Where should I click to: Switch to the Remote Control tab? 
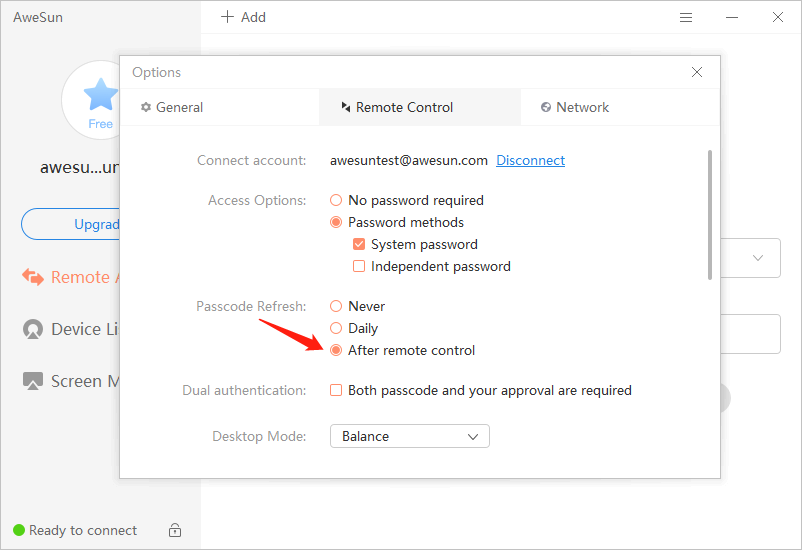coord(420,107)
